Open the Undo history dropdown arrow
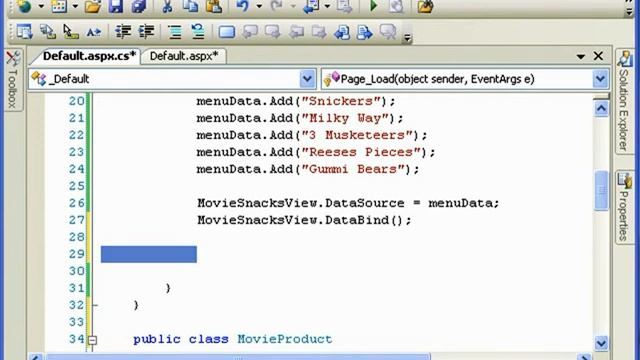This screenshot has width=640, height=360. tap(259, 6)
